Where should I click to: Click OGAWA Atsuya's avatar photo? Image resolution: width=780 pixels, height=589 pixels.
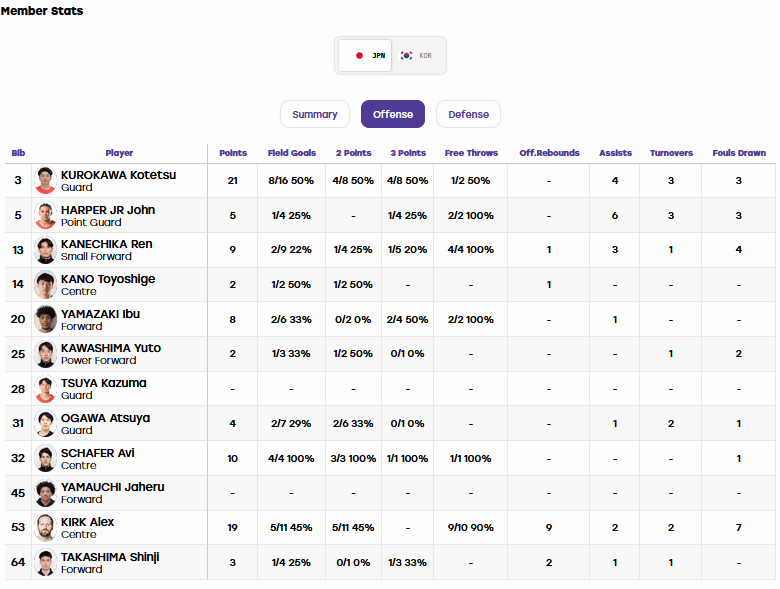pos(45,423)
